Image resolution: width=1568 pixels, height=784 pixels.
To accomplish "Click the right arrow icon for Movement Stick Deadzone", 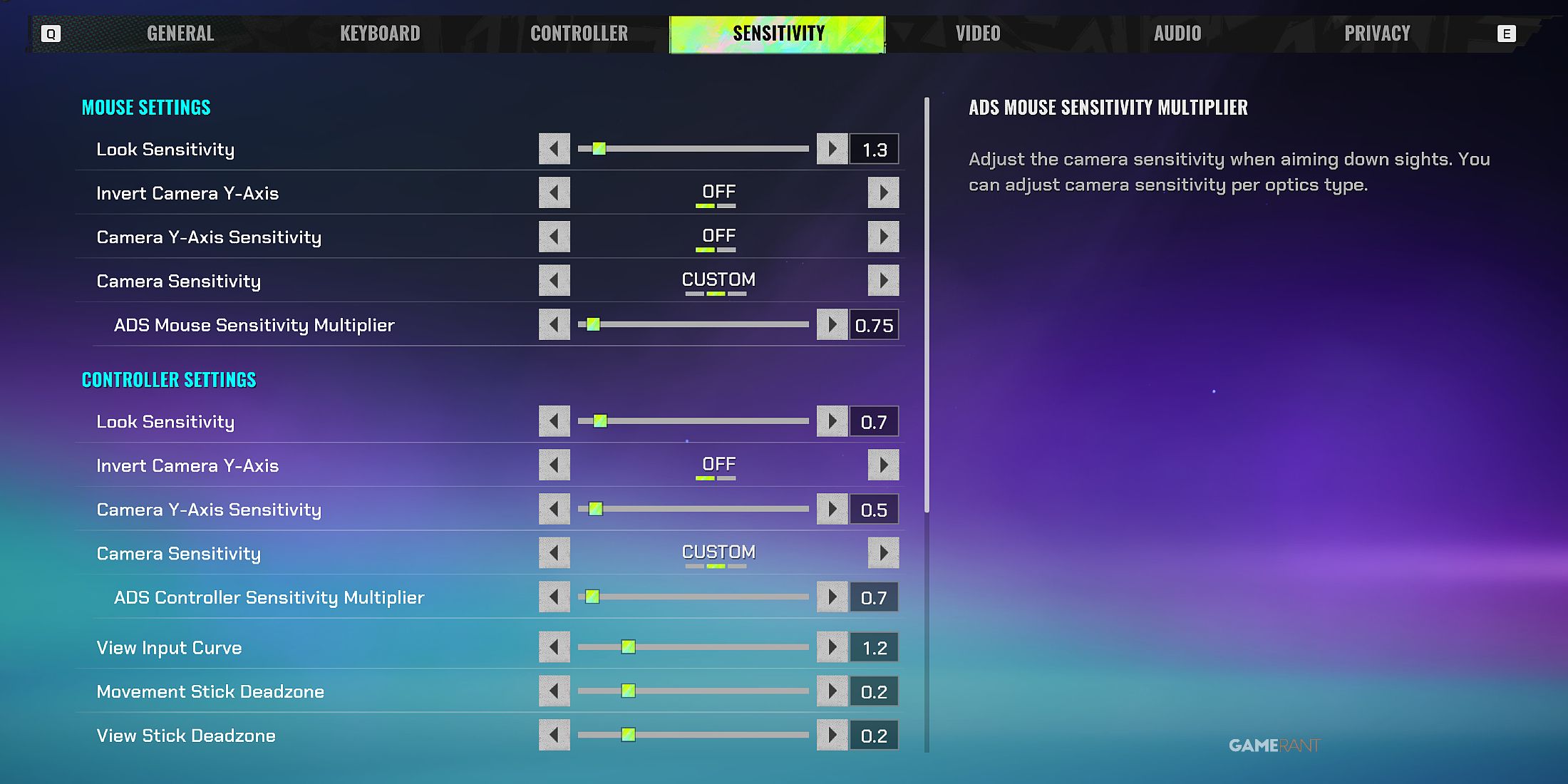I will [834, 691].
